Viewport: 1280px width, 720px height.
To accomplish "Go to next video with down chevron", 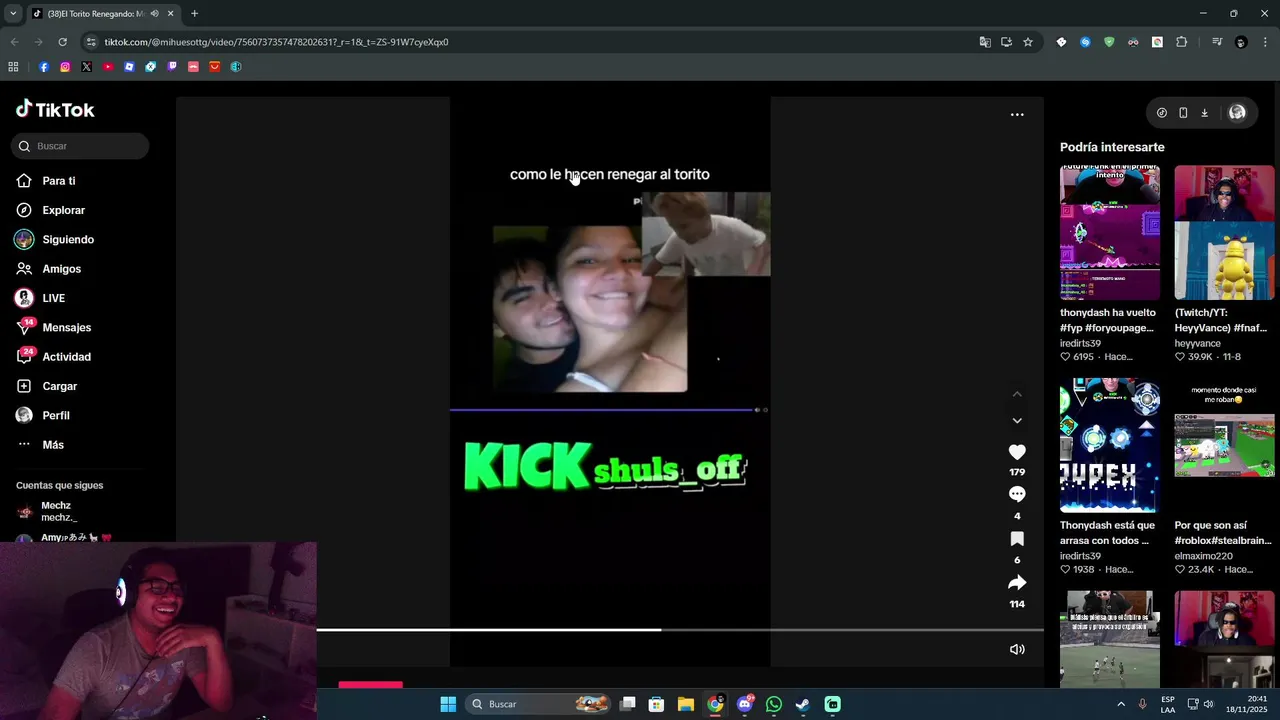I will [1017, 421].
